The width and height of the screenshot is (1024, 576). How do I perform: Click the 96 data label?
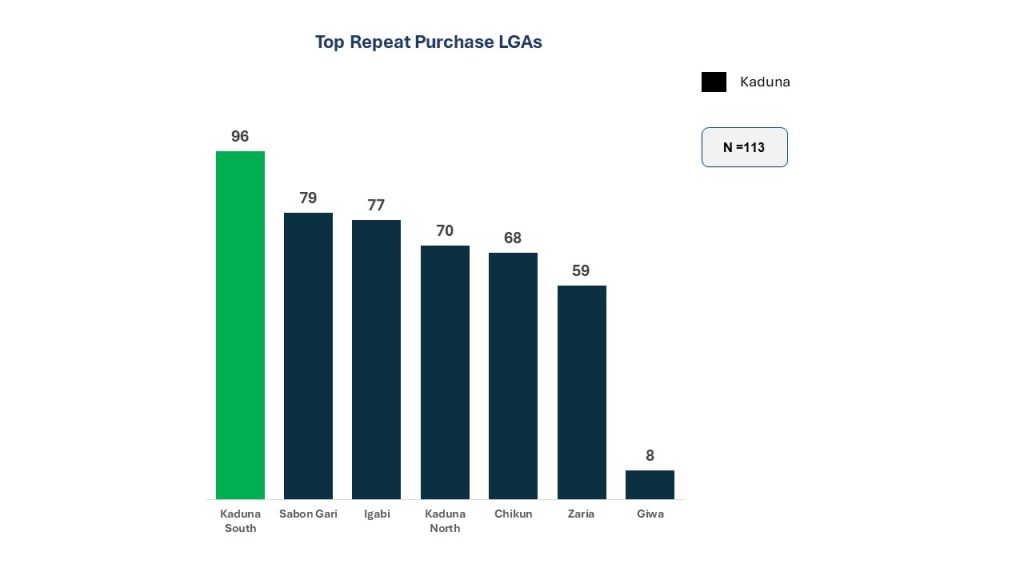pos(240,136)
